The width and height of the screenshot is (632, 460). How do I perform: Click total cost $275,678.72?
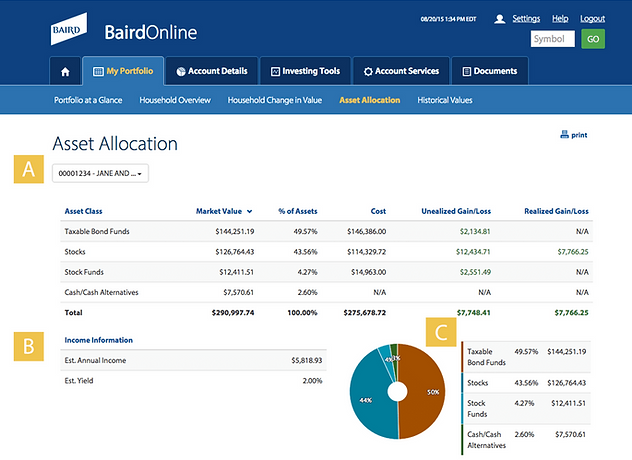tap(364, 312)
